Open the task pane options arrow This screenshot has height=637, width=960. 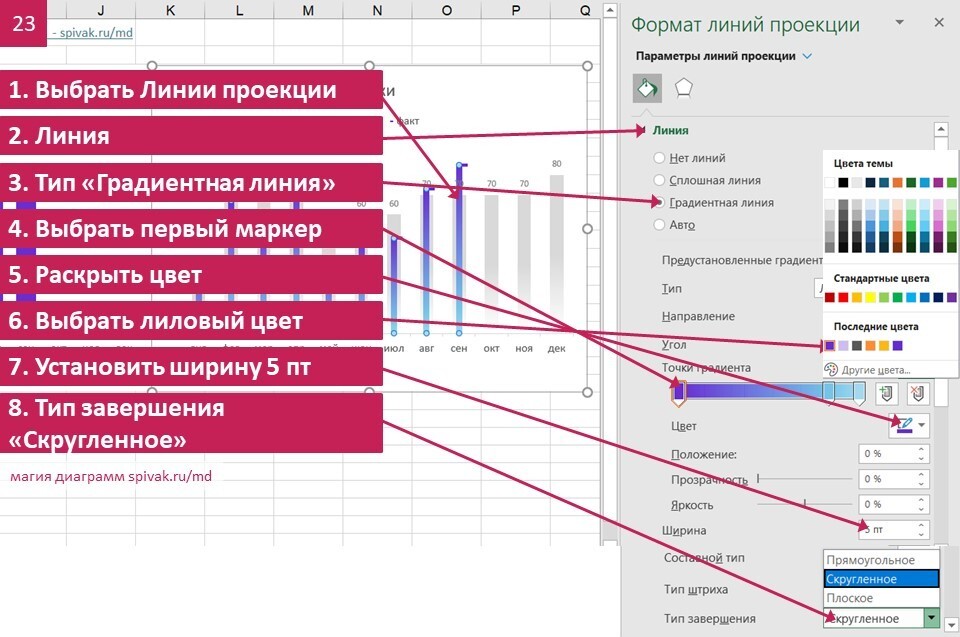(x=900, y=22)
